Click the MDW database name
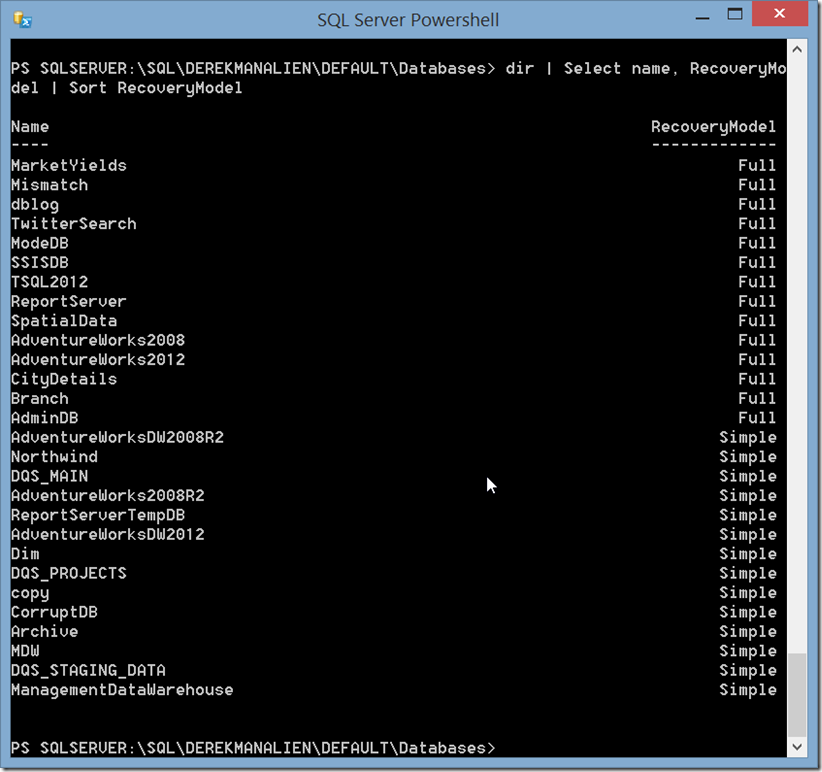 [25, 651]
